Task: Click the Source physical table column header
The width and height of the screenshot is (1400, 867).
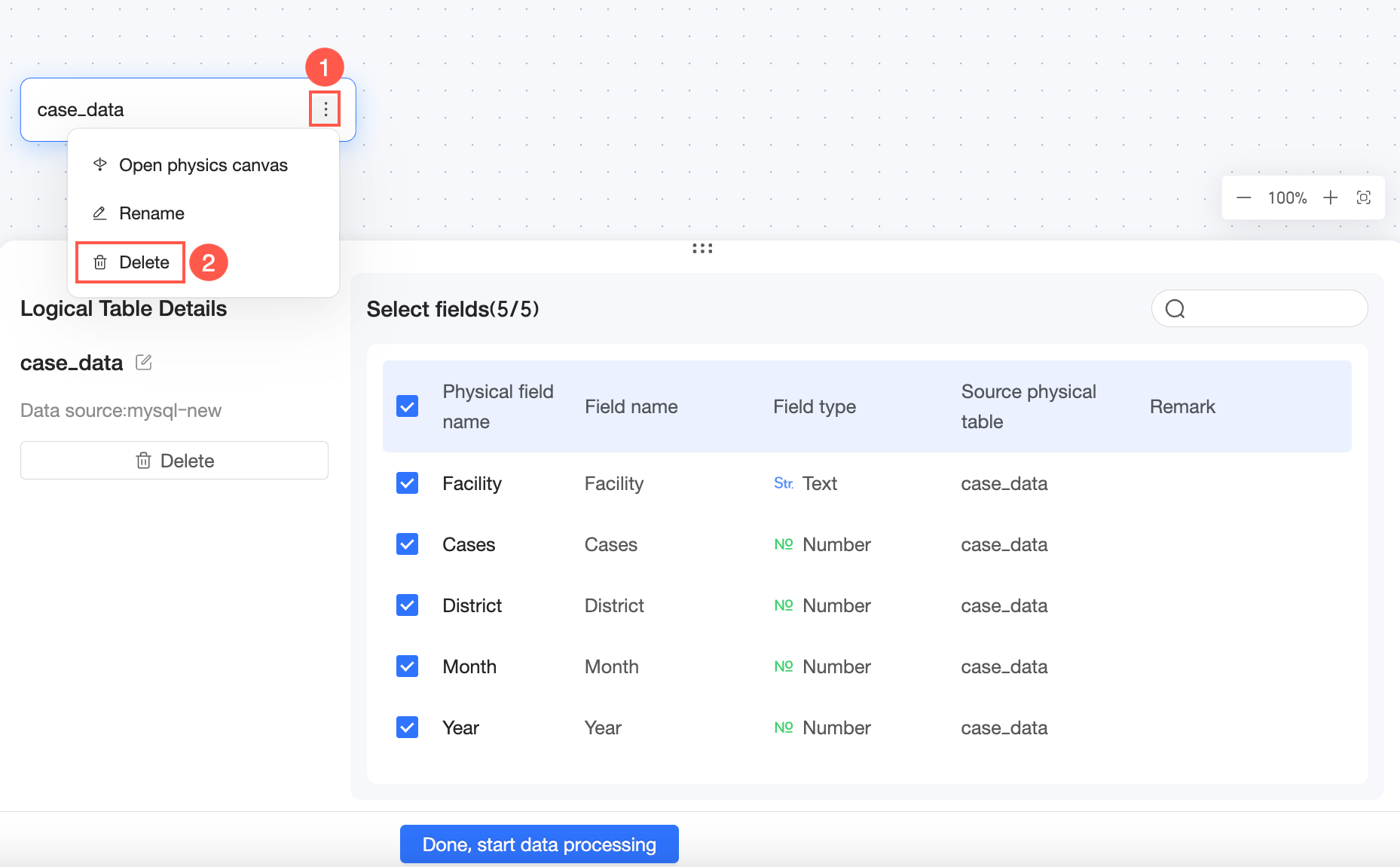Action: pos(1029,406)
